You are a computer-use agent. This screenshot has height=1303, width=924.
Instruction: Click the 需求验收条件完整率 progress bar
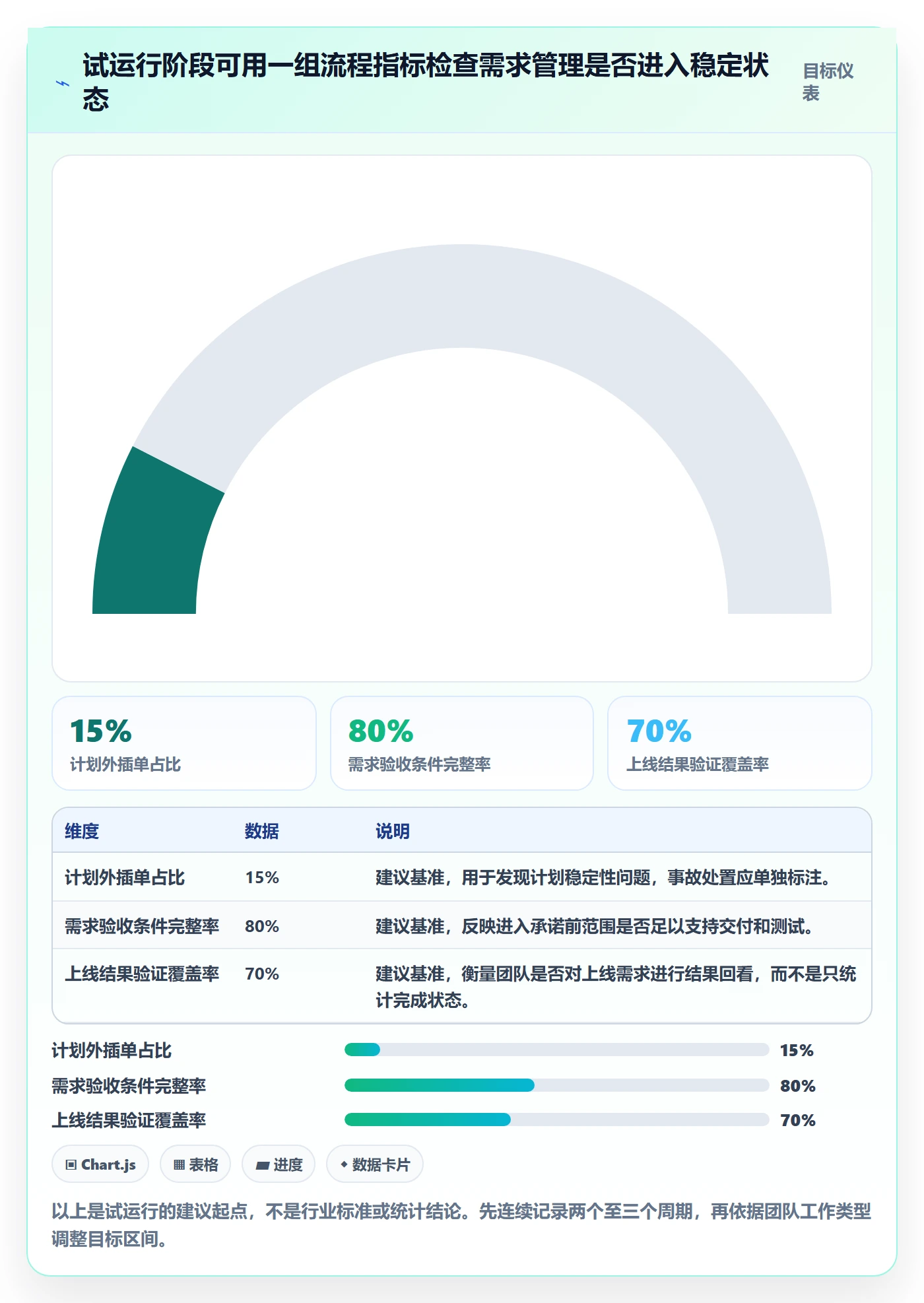click(556, 1085)
